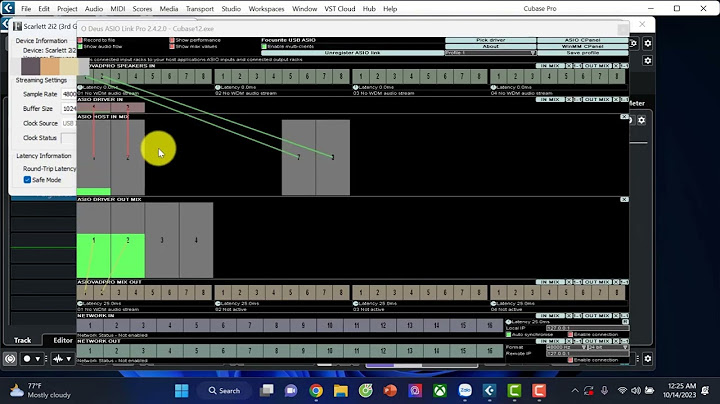Open the Clock Source dropdown in Scarlett panel
This screenshot has height=404, width=720.
(69, 123)
